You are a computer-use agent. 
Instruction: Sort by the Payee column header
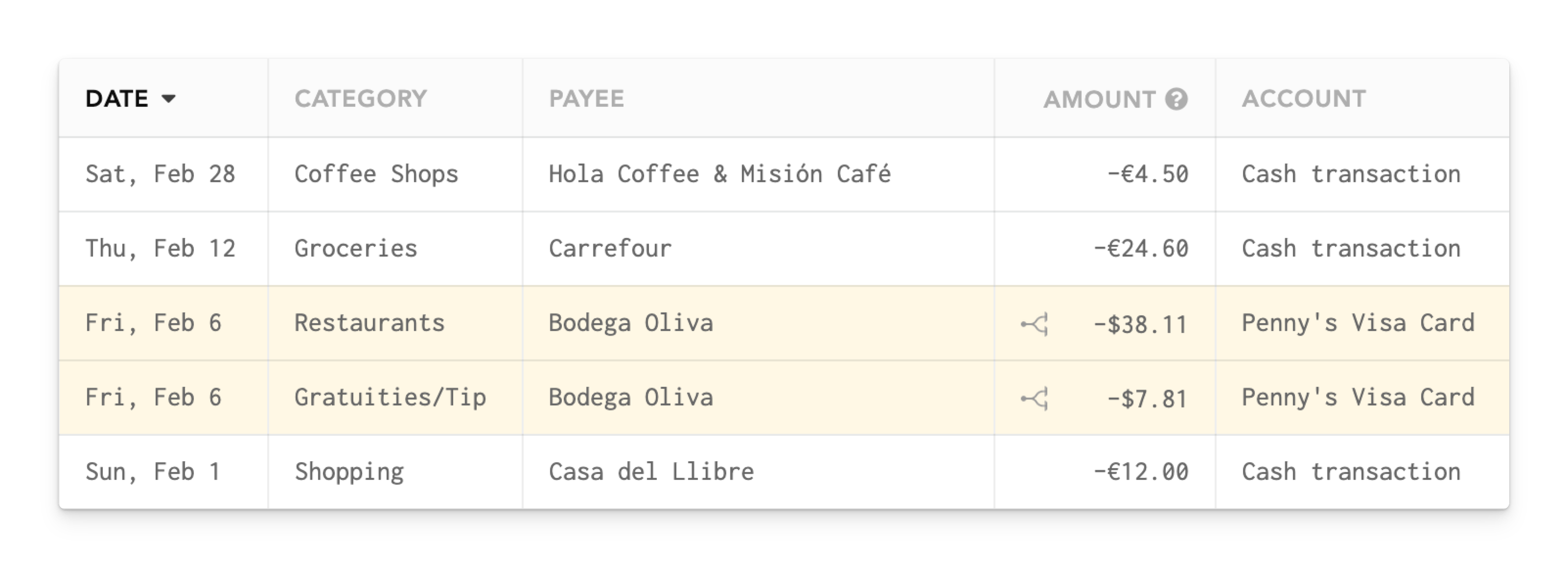[586, 98]
